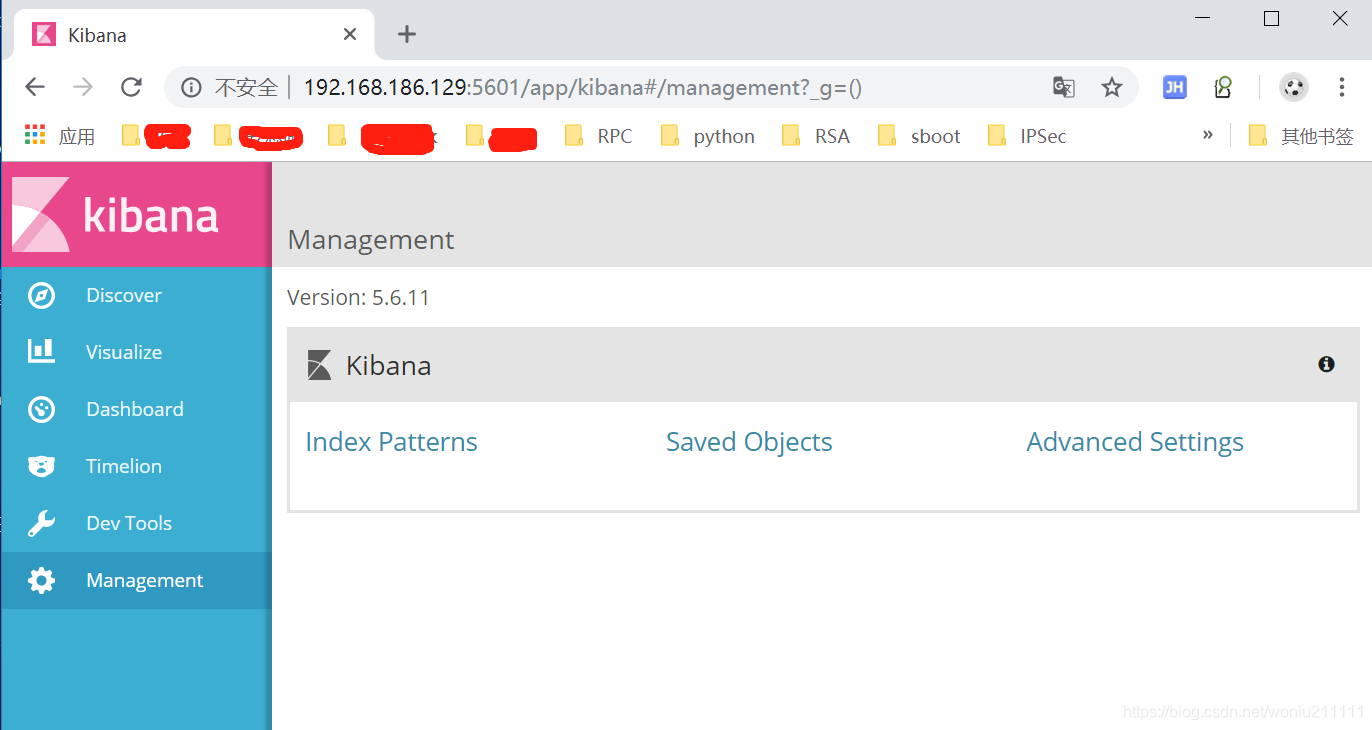Open the Index Patterns link
This screenshot has height=730, width=1372.
pos(391,442)
